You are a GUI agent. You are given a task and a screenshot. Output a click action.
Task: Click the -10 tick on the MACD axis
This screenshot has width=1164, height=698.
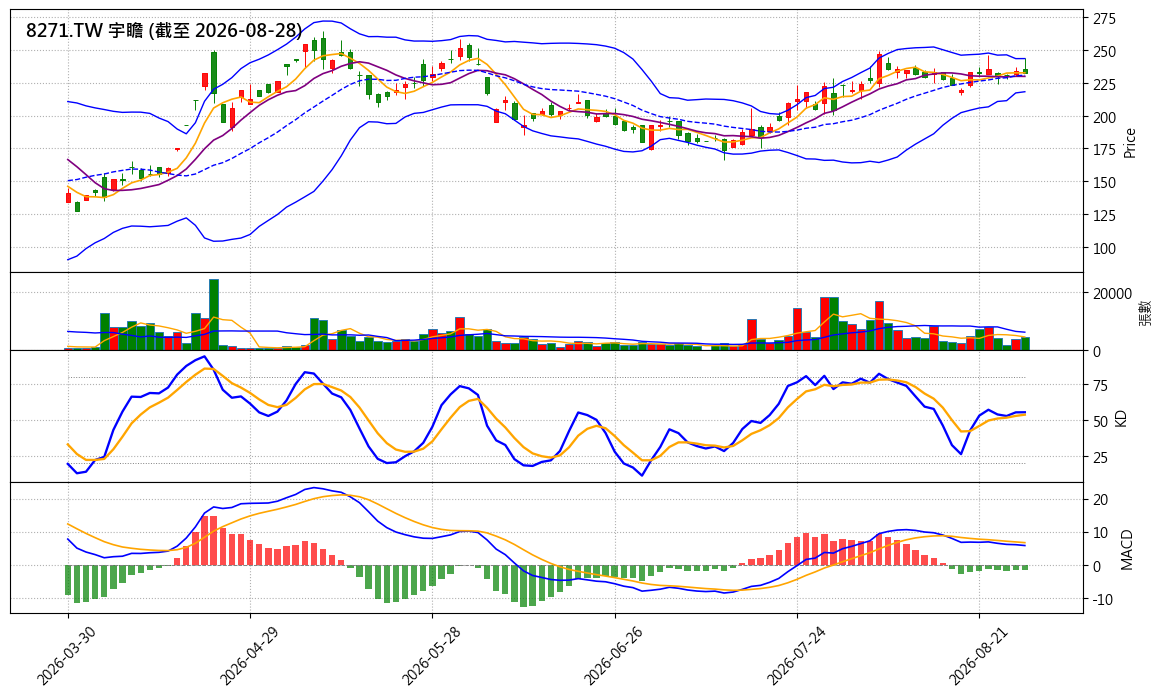(1100, 599)
